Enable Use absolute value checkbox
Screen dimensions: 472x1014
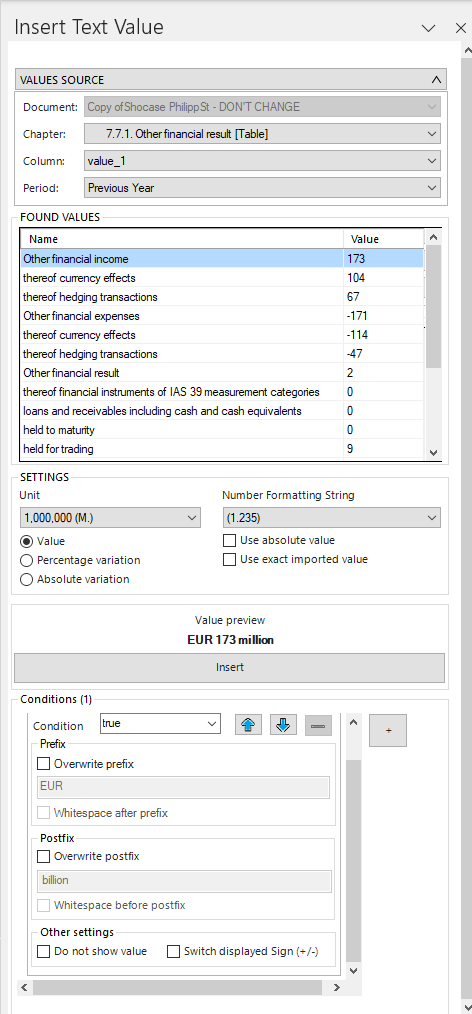coord(229,540)
